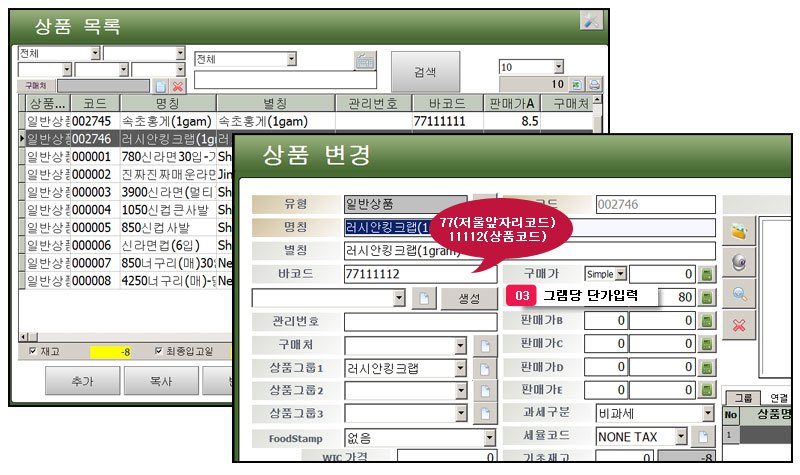This screenshot has width=800, height=475.
Task: Click search text field in 상품 목록
Action: point(285,80)
